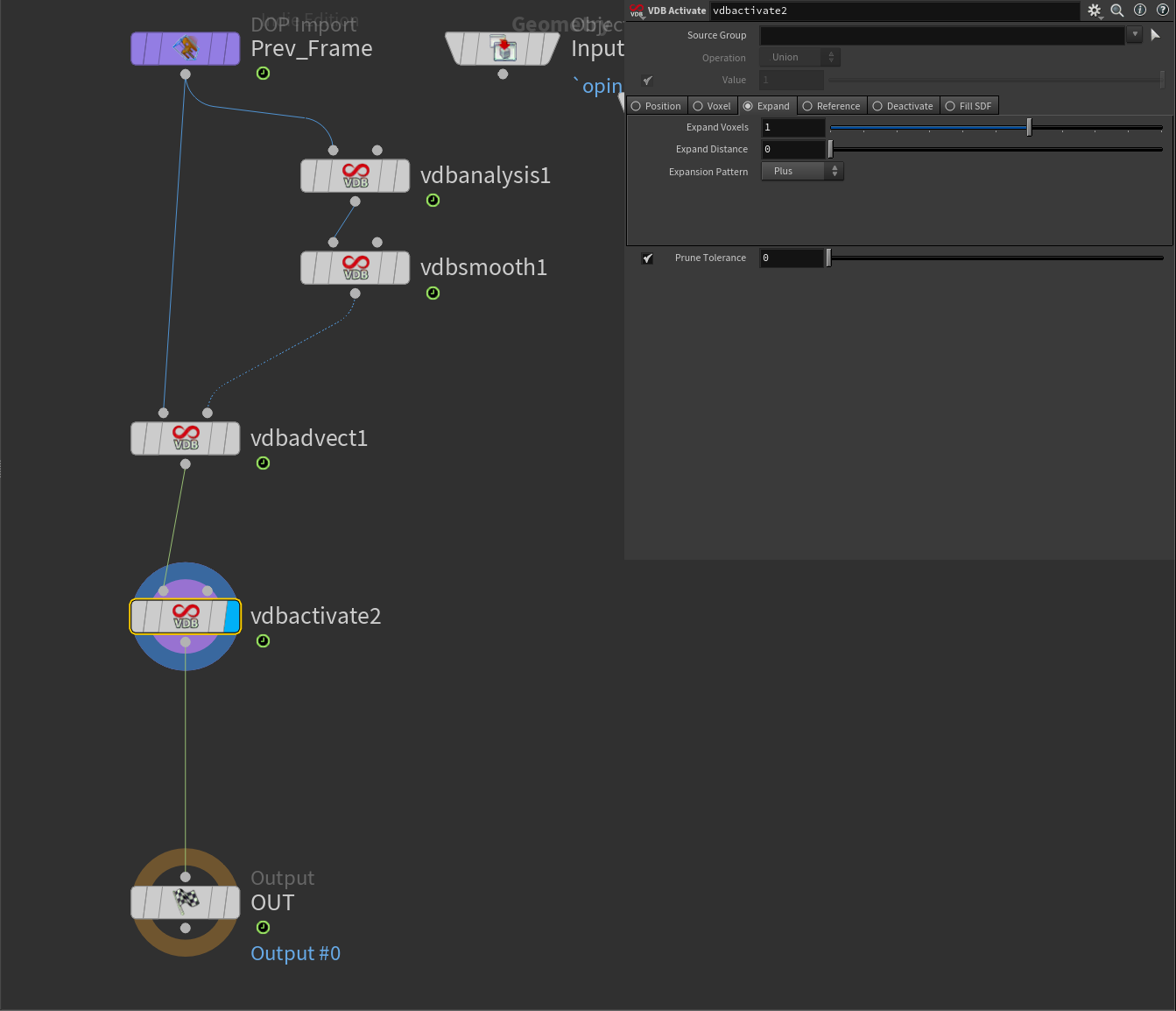
Task: Select the vdbanalysis1 node body
Action: (356, 175)
